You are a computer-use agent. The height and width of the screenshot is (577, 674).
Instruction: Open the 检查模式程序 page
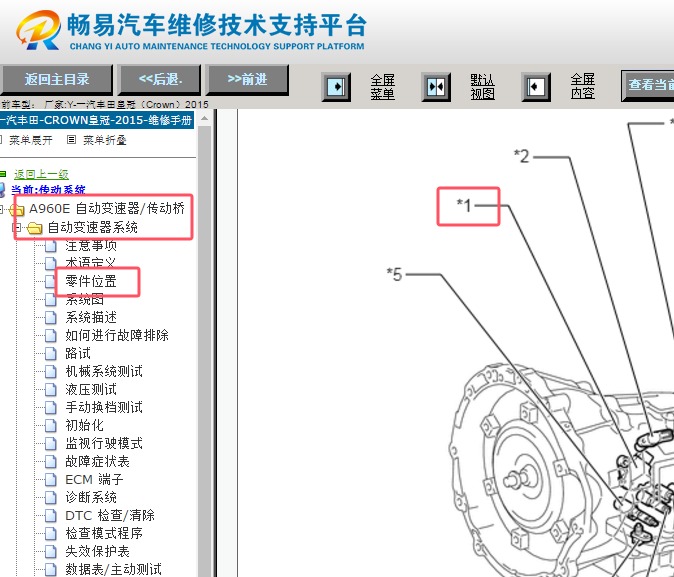[x=104, y=533]
